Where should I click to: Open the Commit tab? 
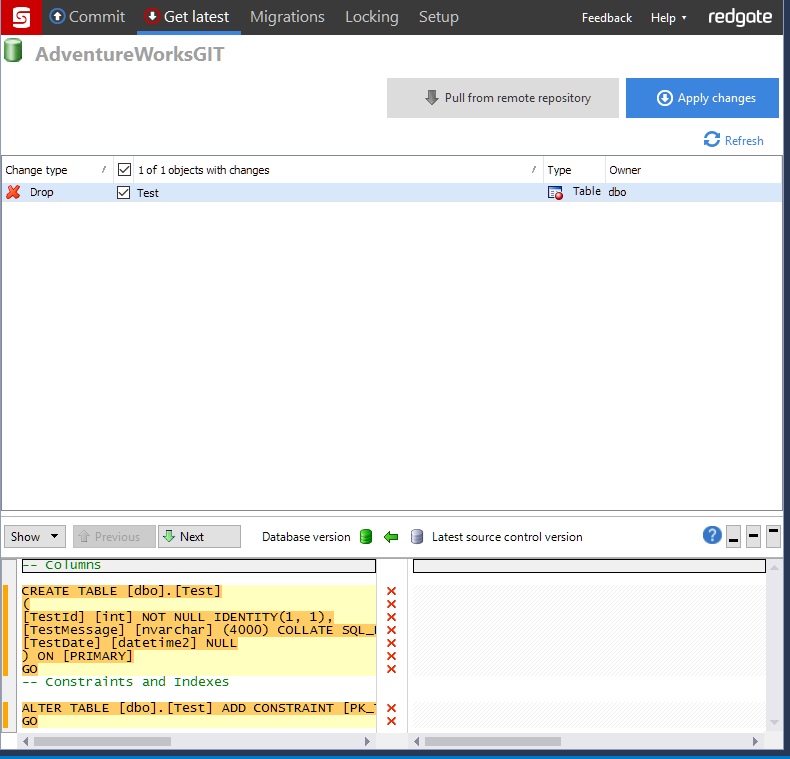(x=87, y=17)
